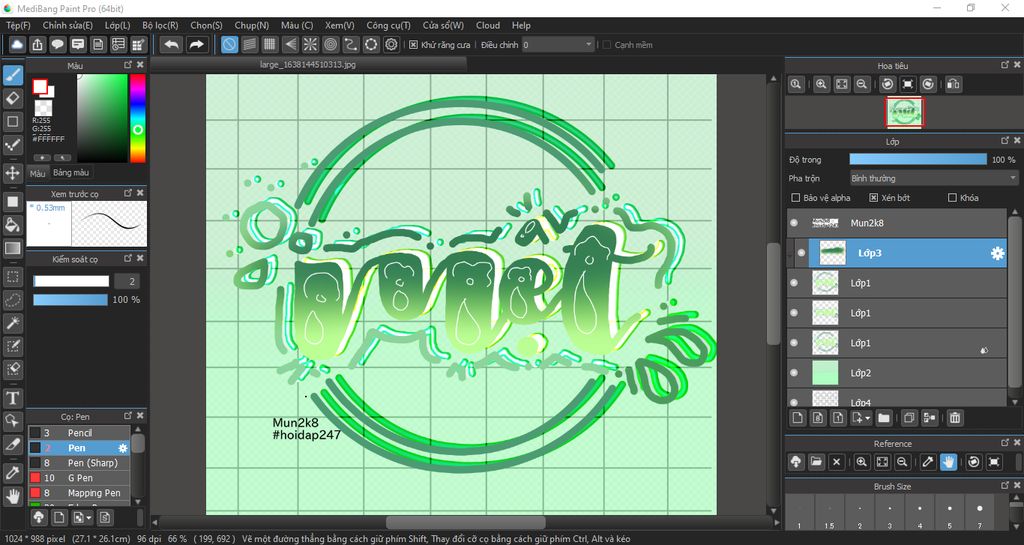The height and width of the screenshot is (545, 1024).
Task: Open Điều chỉnh correction dropdown
Action: pyautogui.click(x=558, y=45)
